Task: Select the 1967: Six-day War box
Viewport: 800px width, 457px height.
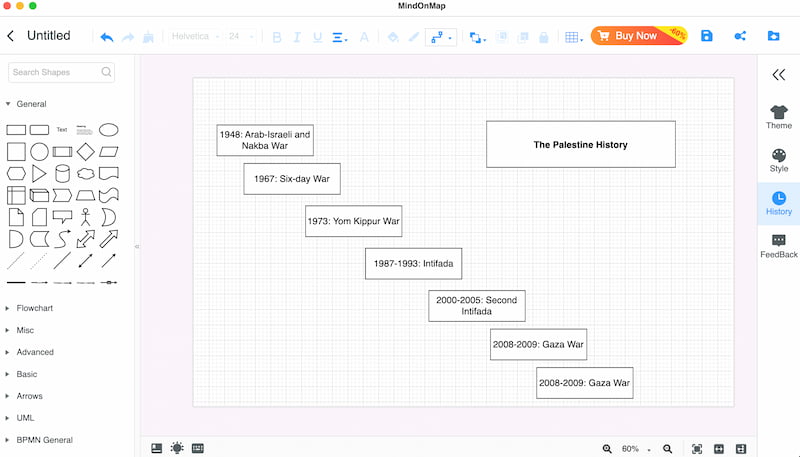Action: tap(292, 179)
